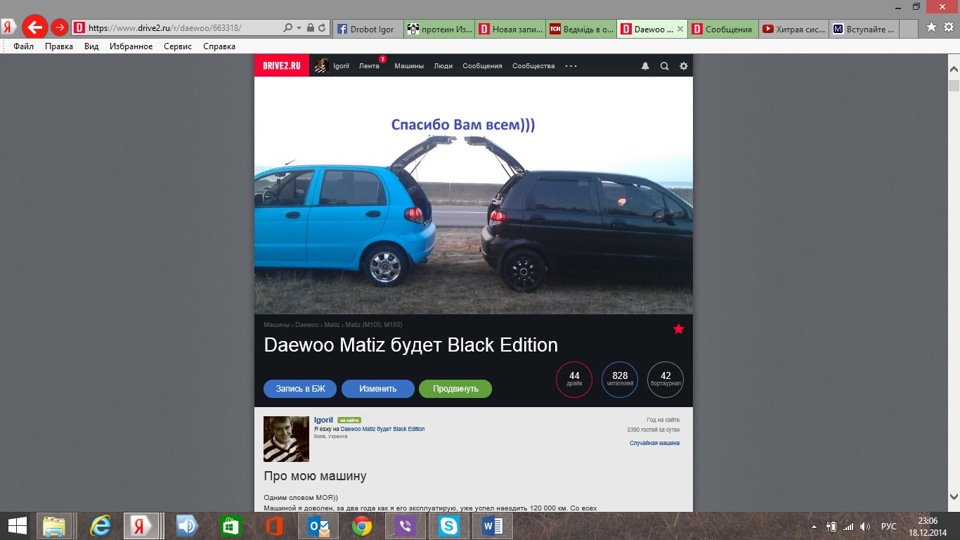Click the DRIVE2.RU logo
This screenshot has width=960, height=540.
(282, 66)
